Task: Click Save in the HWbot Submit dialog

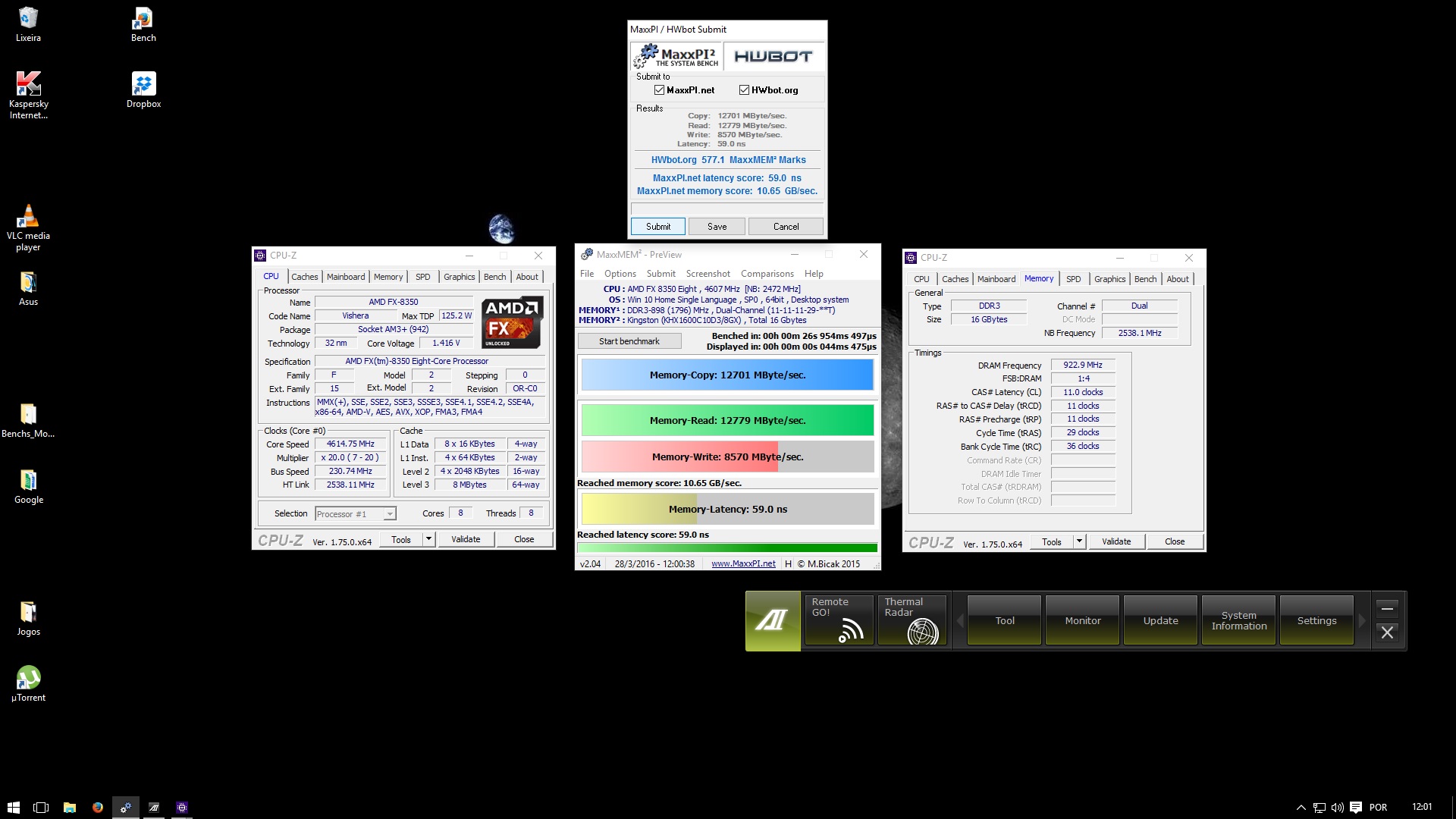Action: pyautogui.click(x=717, y=227)
